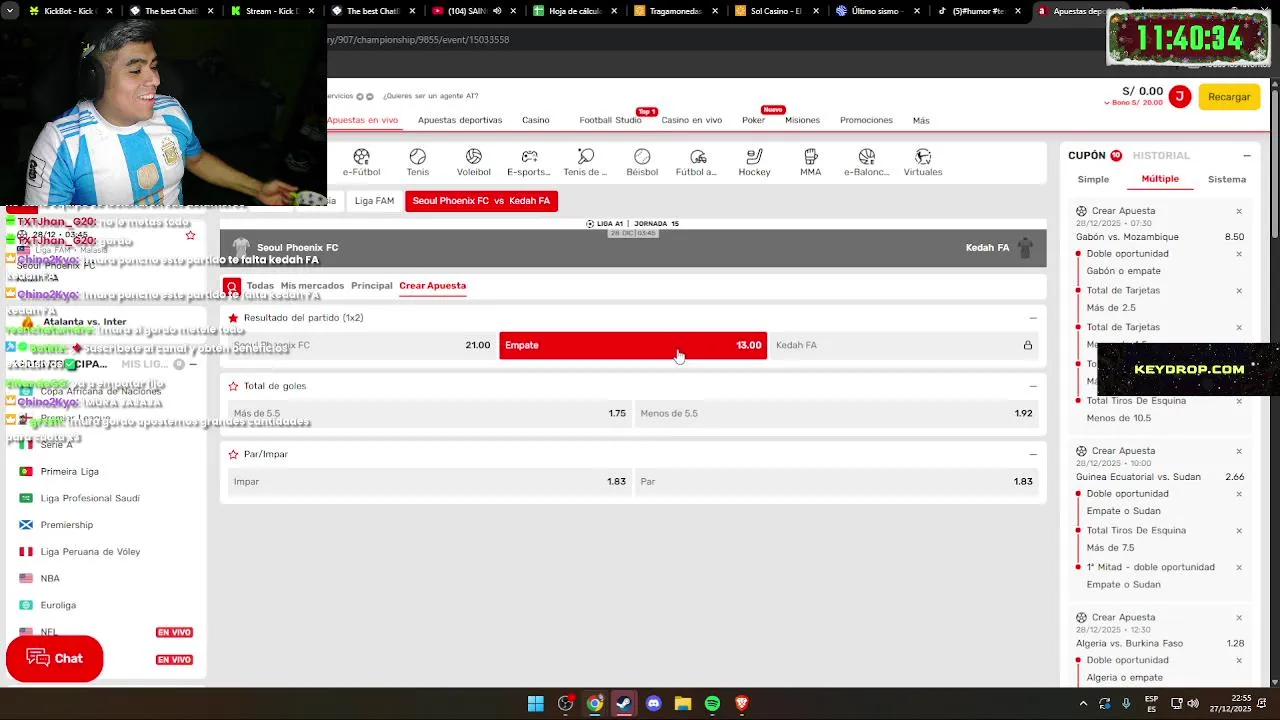The width and height of the screenshot is (1280, 720).
Task: Open Apuestas deportivas in navigation
Action: [x=460, y=120]
